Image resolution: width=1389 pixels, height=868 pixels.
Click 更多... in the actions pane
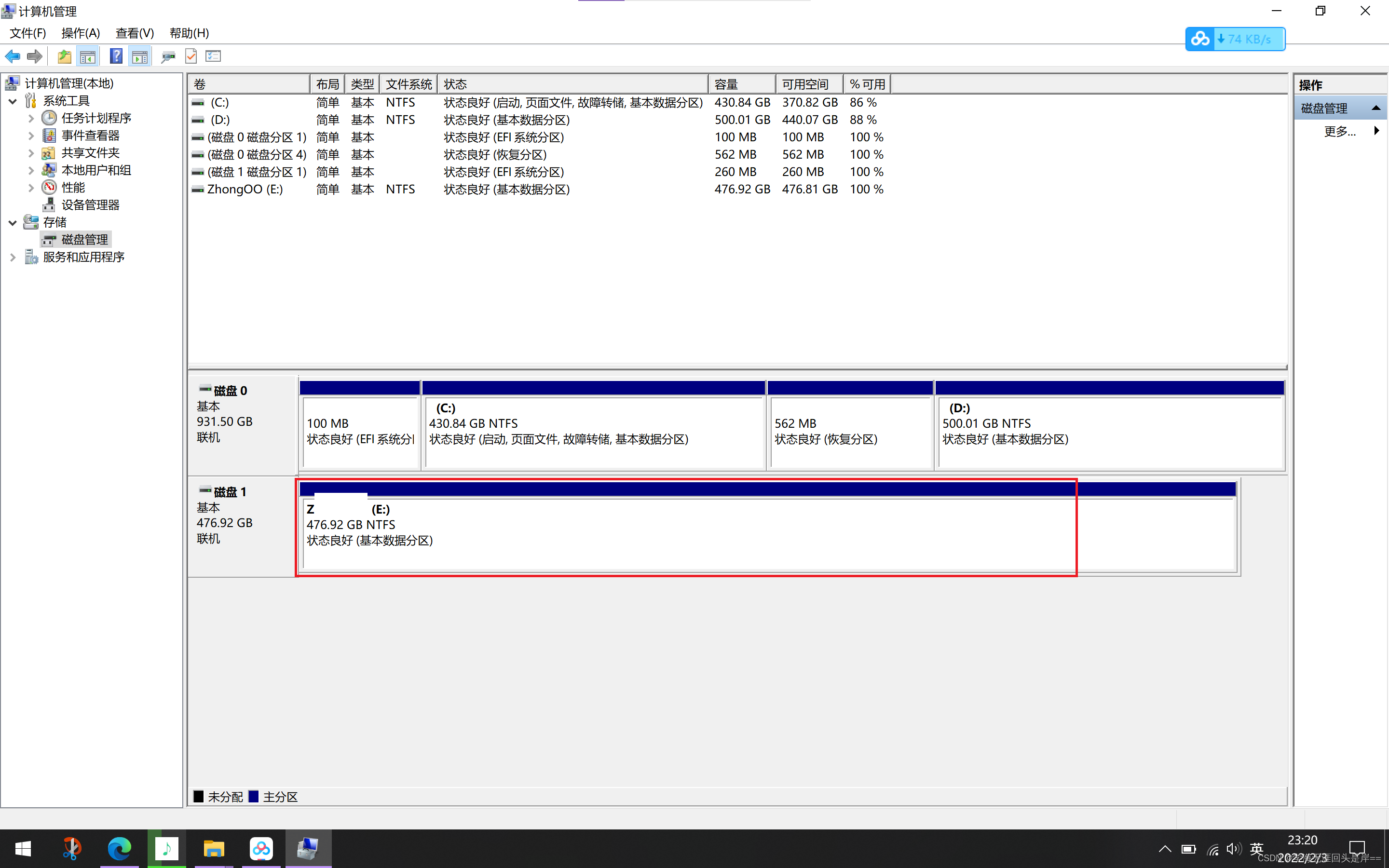[1339, 132]
